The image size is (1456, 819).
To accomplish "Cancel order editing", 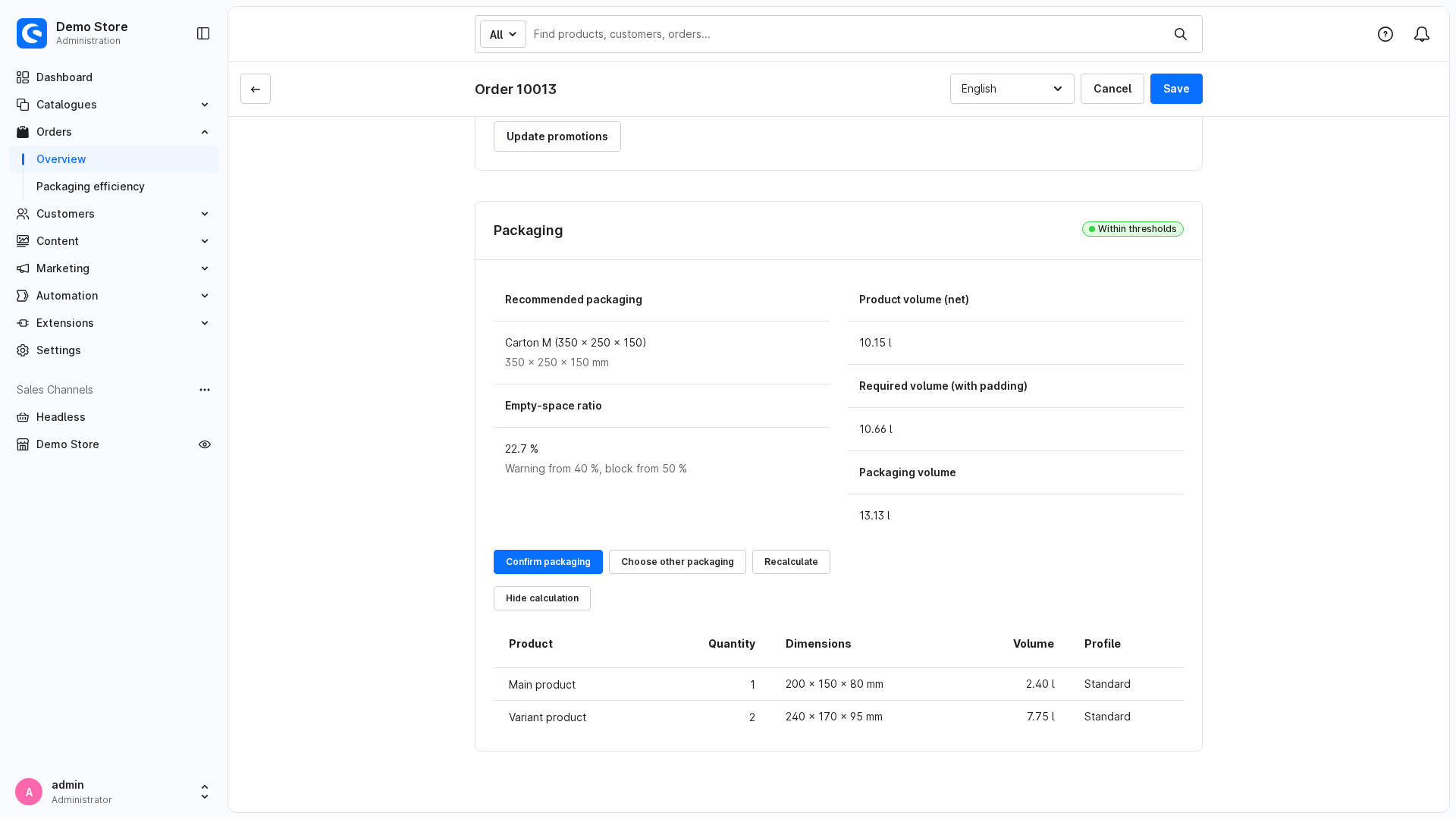I will (x=1112, y=89).
